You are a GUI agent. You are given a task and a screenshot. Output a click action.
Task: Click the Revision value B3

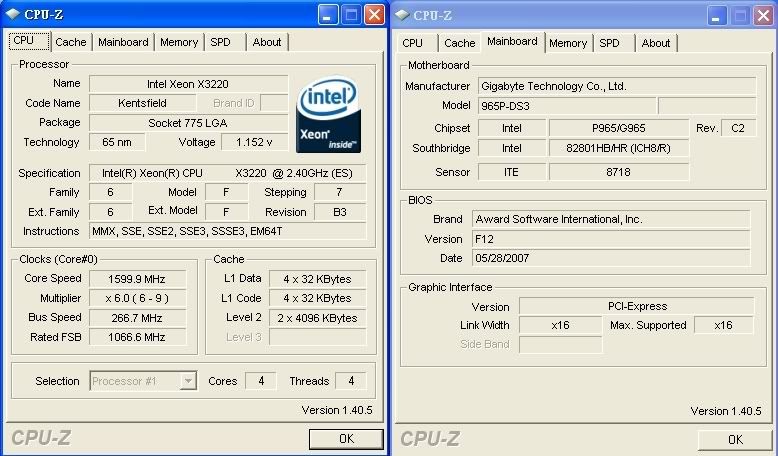coord(340,212)
